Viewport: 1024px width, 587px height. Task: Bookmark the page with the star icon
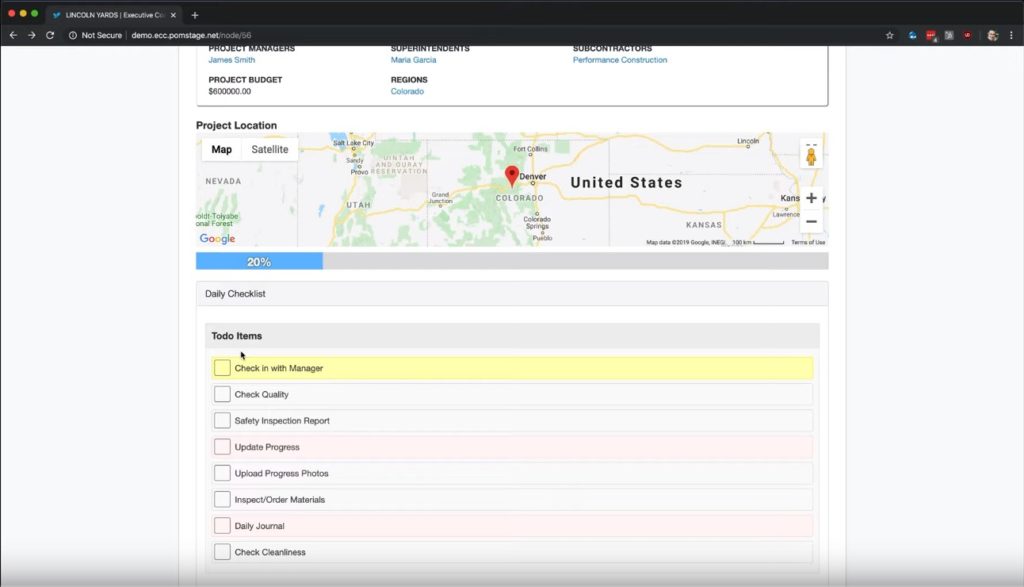click(x=889, y=33)
